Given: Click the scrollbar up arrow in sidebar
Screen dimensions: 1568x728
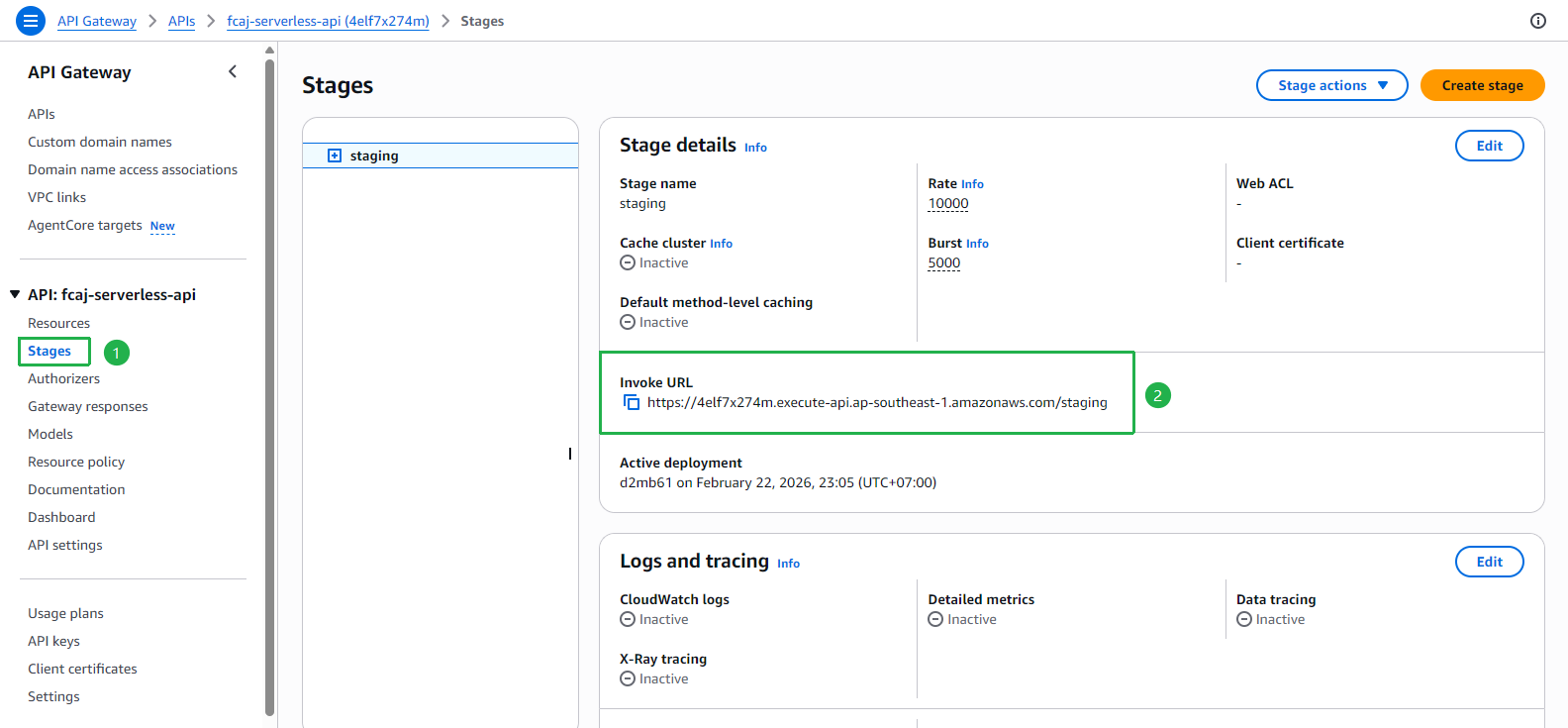Looking at the screenshot, I should pyautogui.click(x=269, y=50).
